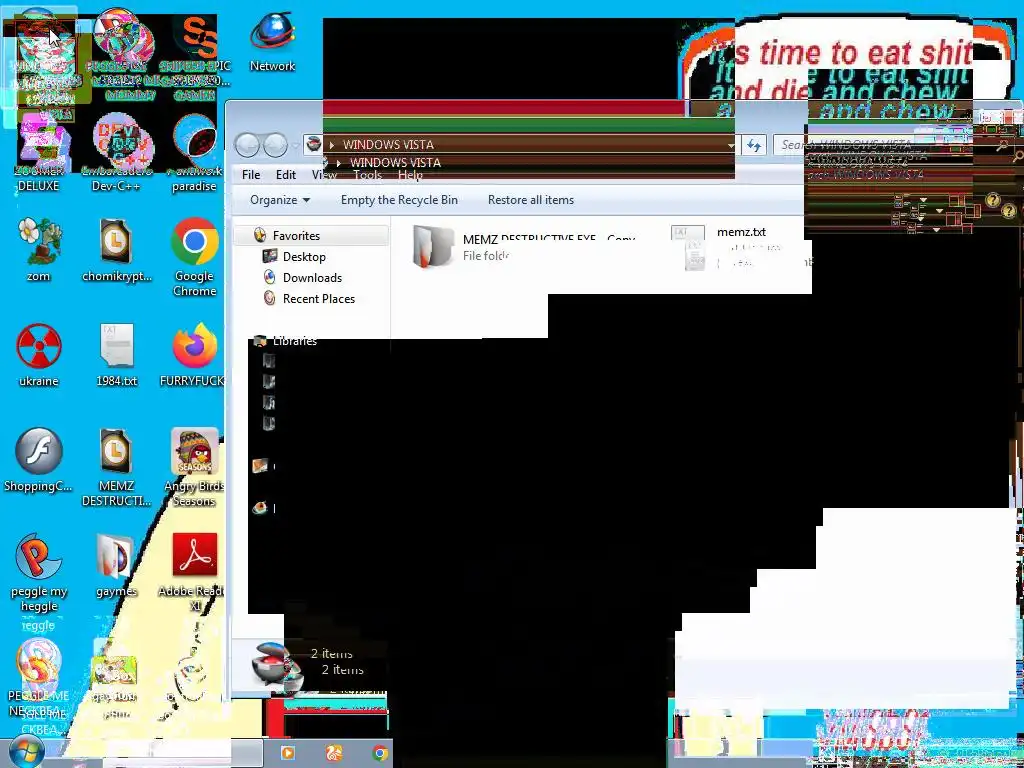This screenshot has height=768, width=1024.
Task: Go to Downloads in Favorites
Action: coord(312,278)
